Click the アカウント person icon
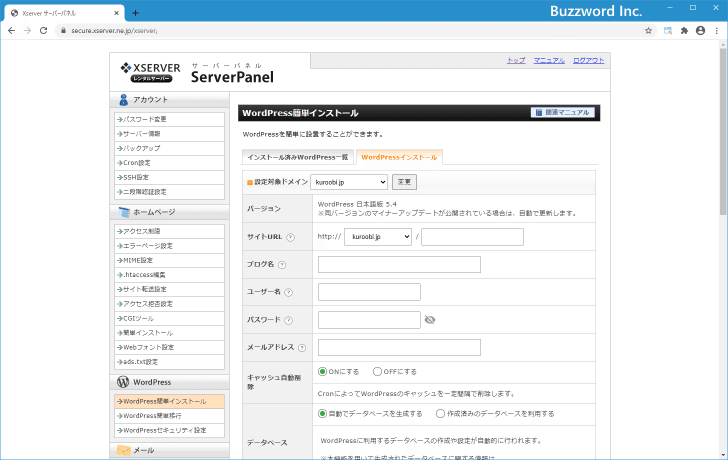Viewport: 728px width, 460px height. (124, 99)
